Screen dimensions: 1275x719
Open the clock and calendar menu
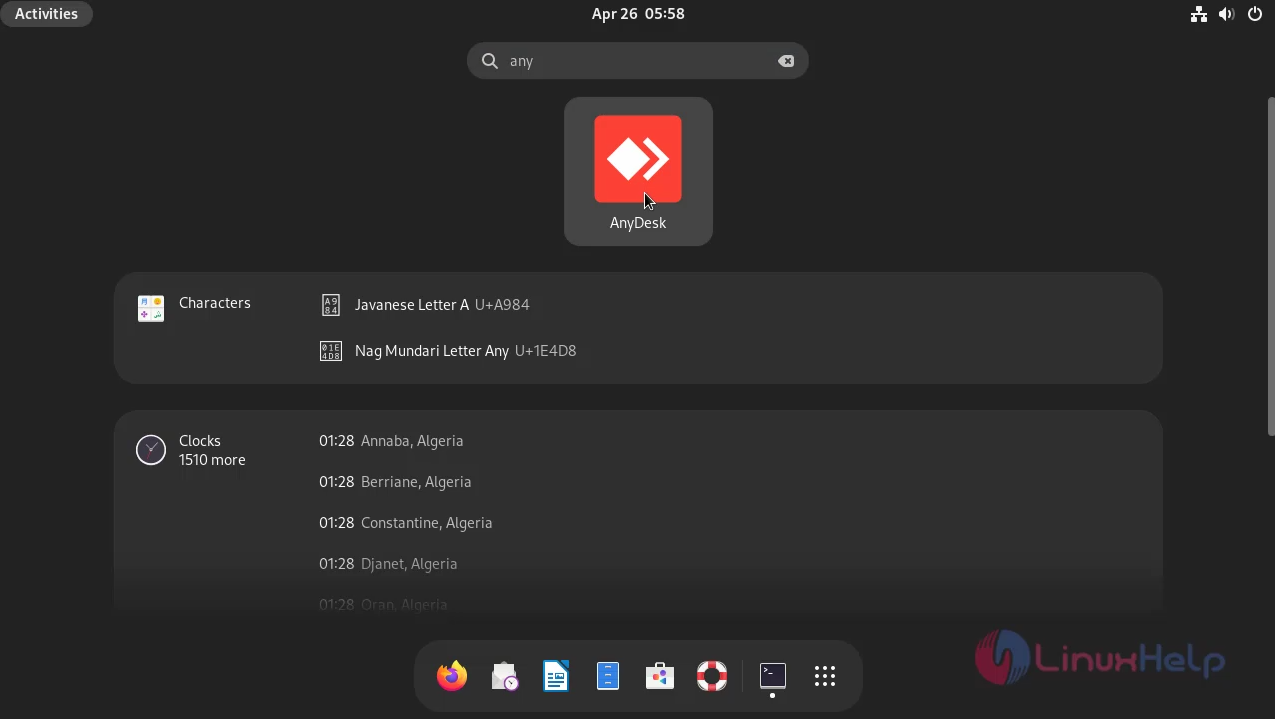coord(638,14)
